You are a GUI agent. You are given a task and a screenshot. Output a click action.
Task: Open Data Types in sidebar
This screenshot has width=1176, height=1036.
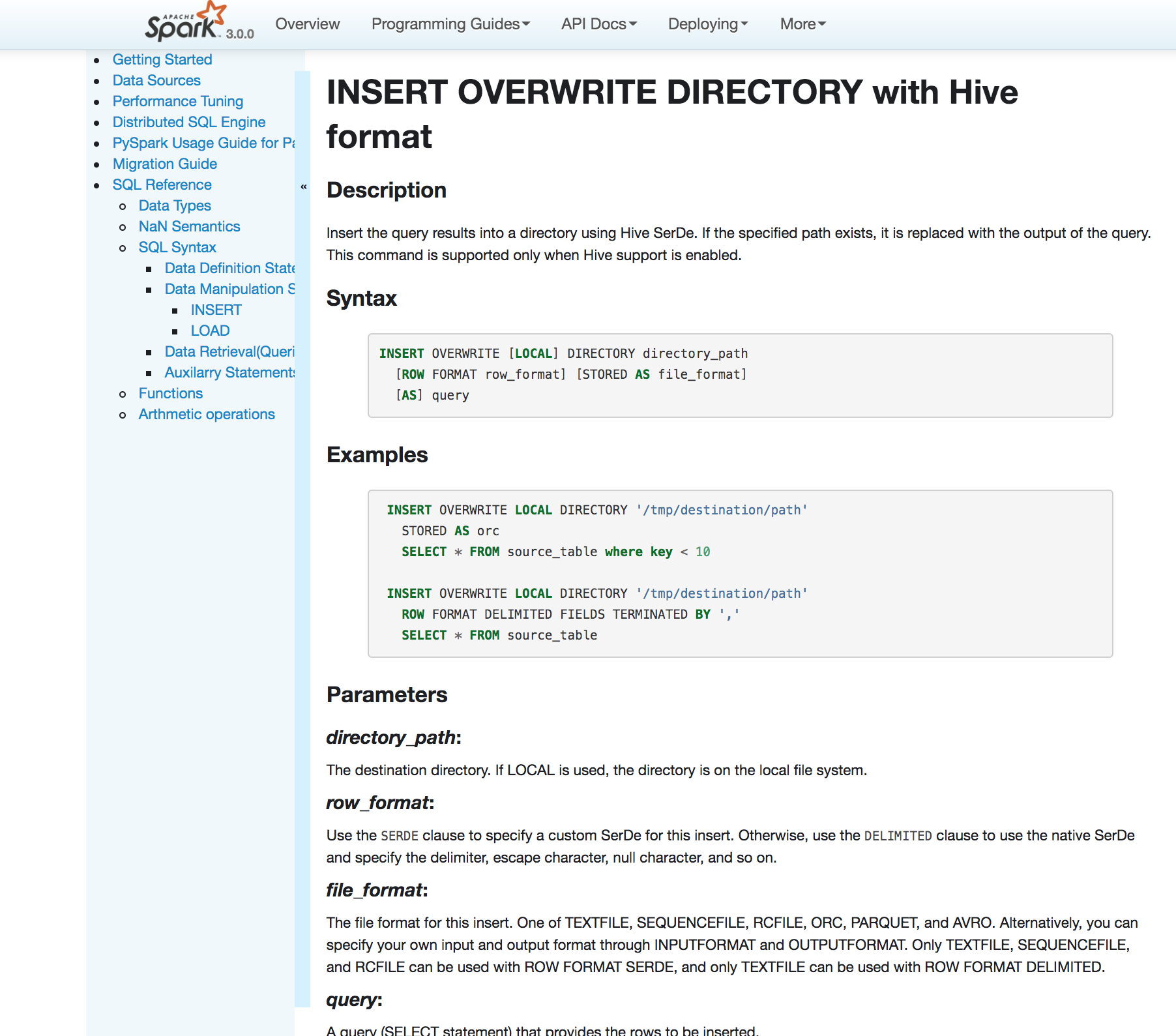[175, 205]
